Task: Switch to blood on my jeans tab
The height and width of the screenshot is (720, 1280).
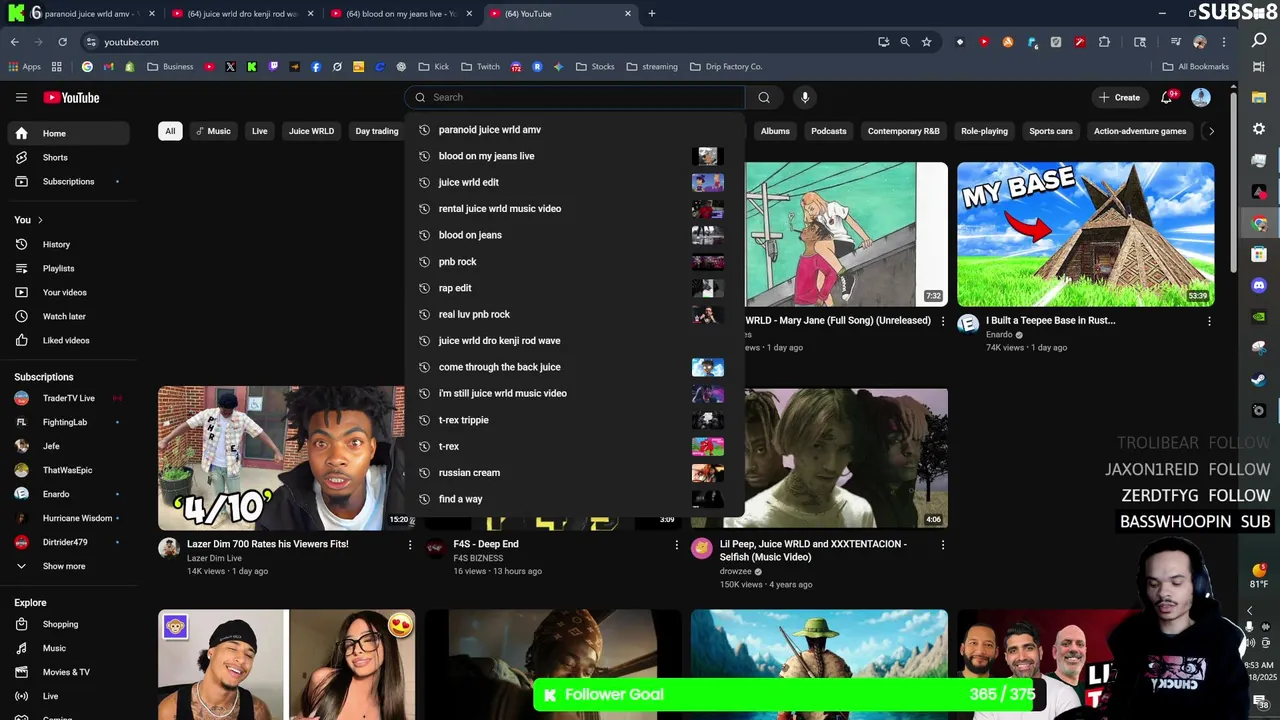Action: point(399,14)
